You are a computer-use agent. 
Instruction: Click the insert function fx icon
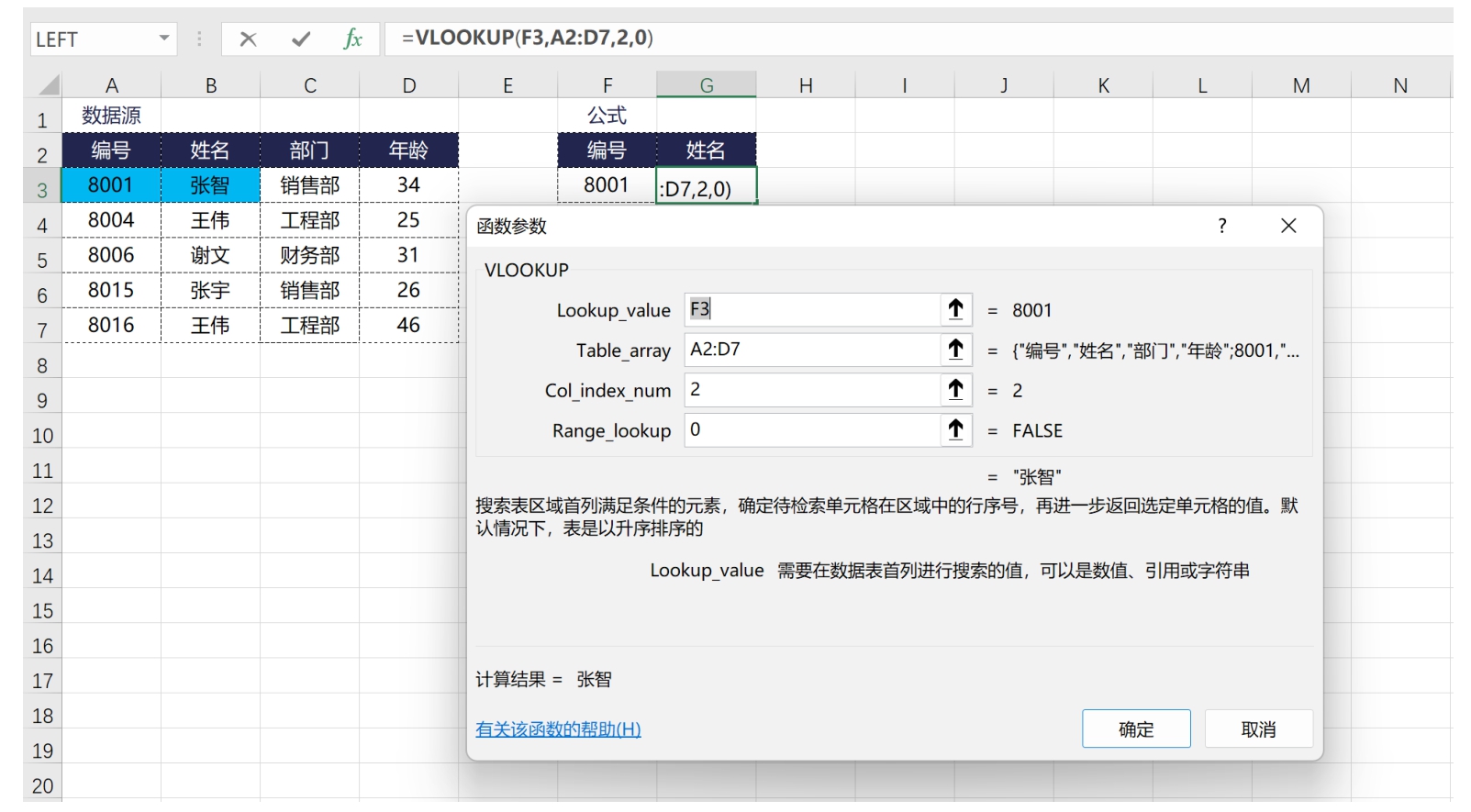[352, 39]
